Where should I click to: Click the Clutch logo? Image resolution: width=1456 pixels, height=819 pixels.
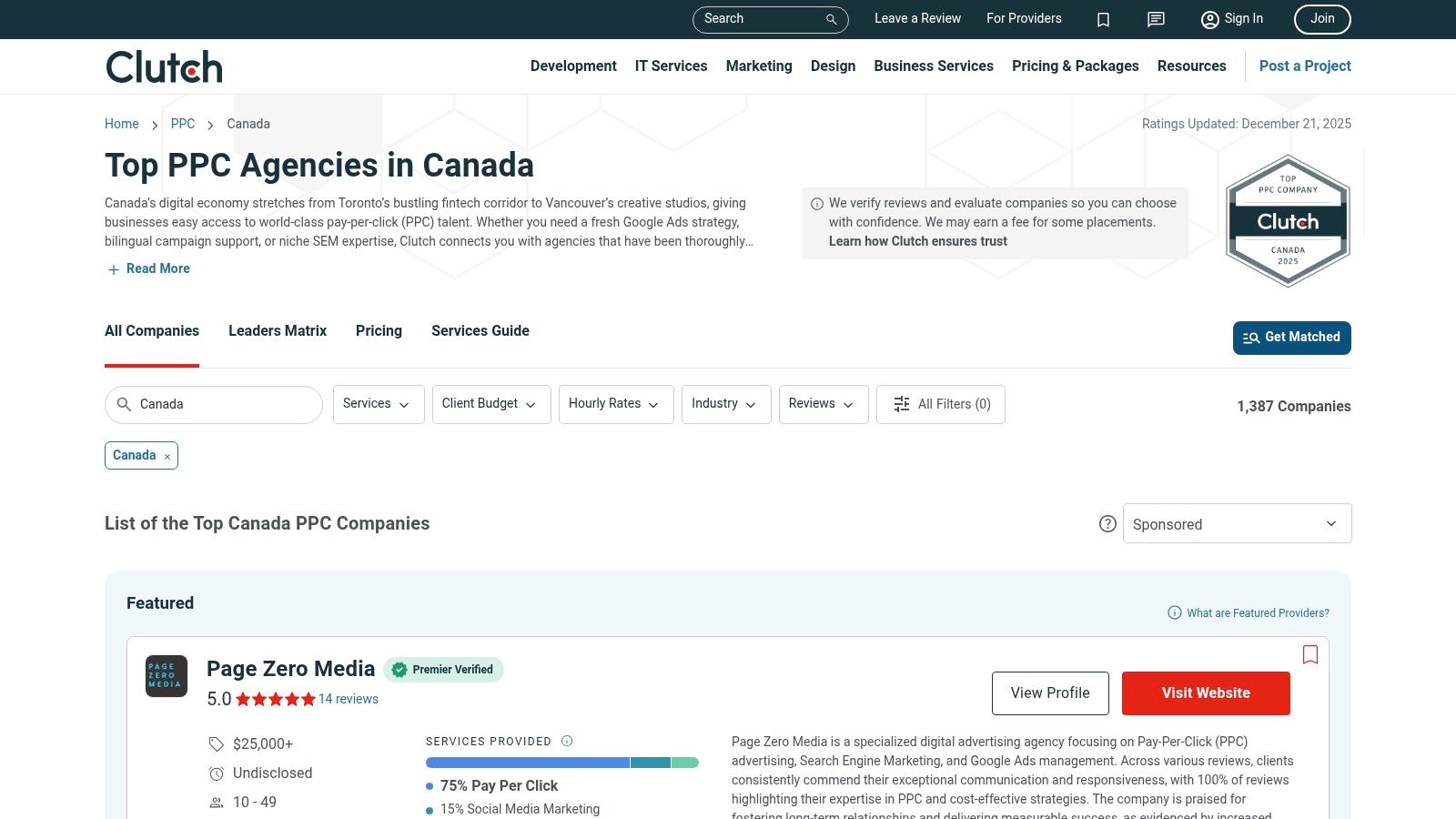click(x=163, y=66)
